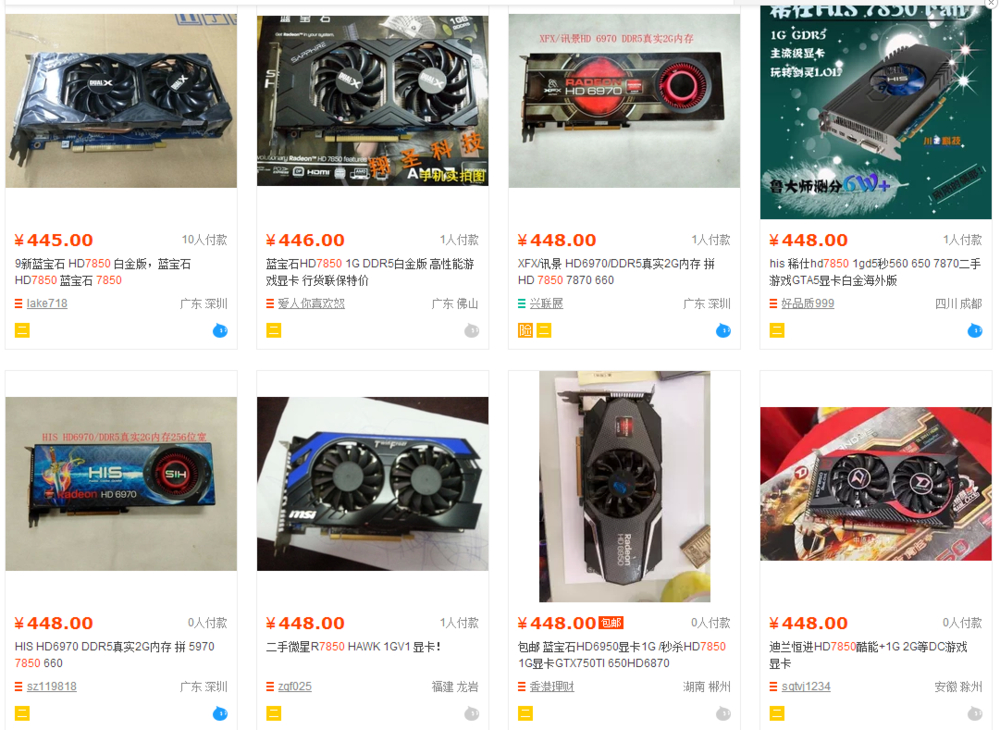1000x730 pixels.
Task: Click yellow badge icon under lake718 listing
Action: pyautogui.click(x=22, y=330)
